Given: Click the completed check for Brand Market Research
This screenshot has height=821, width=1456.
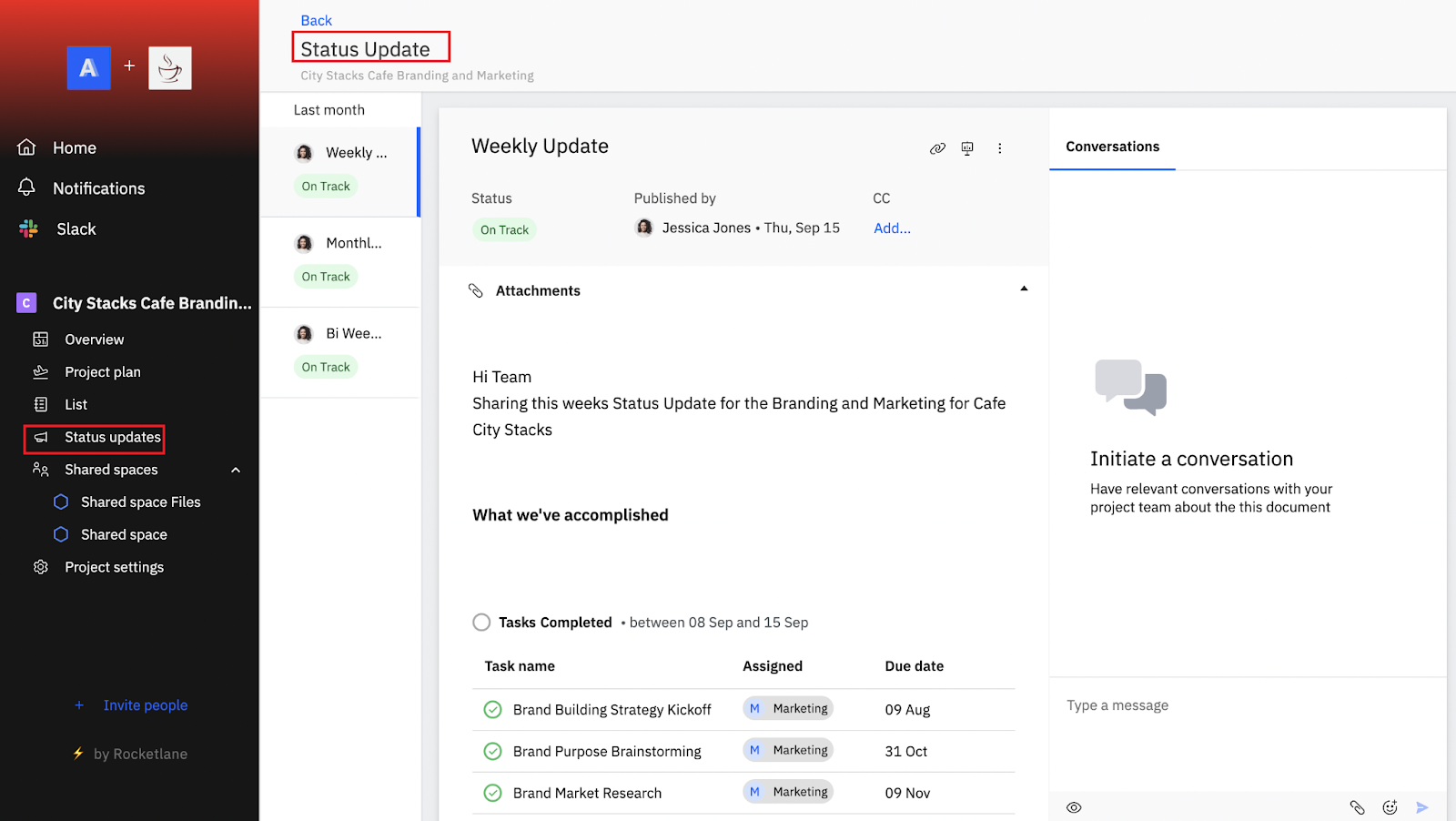Looking at the screenshot, I should pos(492,793).
